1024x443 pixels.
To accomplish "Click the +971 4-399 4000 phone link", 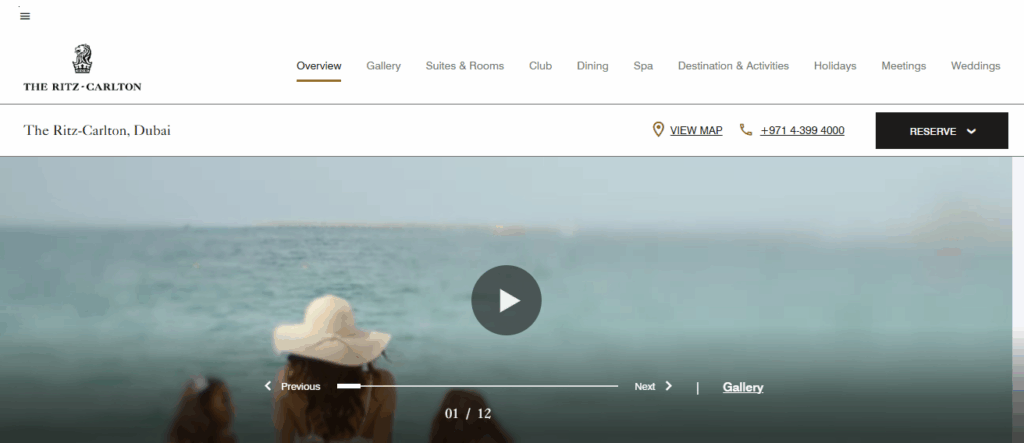I will point(802,131).
